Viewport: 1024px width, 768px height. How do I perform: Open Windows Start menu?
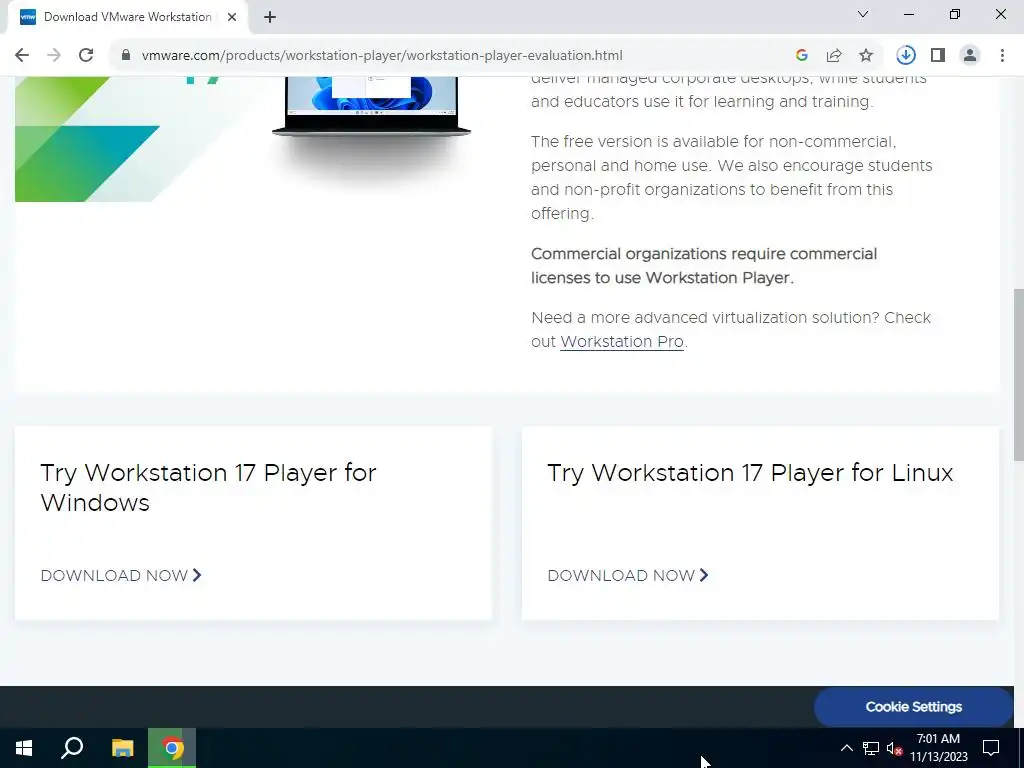24,748
